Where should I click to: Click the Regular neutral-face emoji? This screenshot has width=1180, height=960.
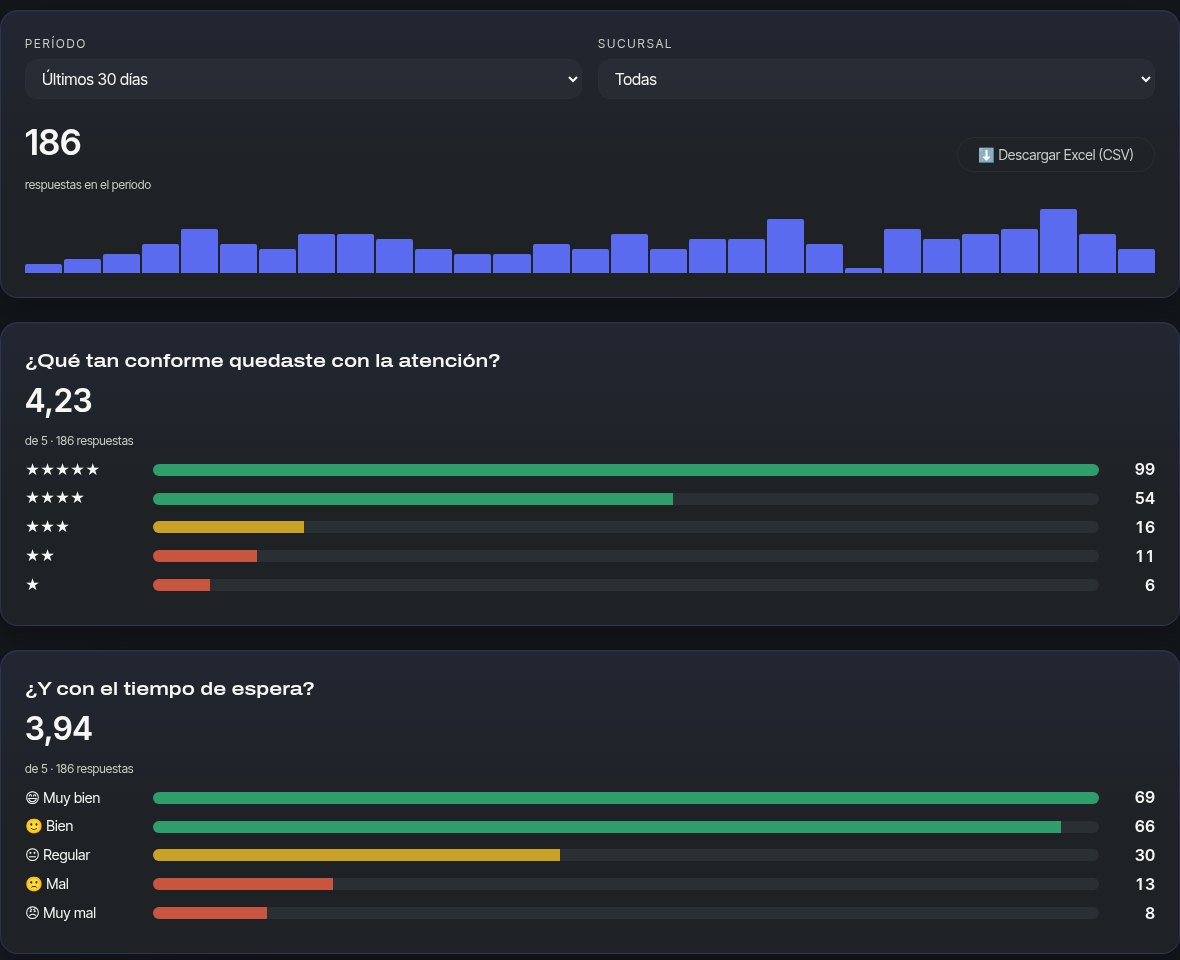pyautogui.click(x=32, y=855)
